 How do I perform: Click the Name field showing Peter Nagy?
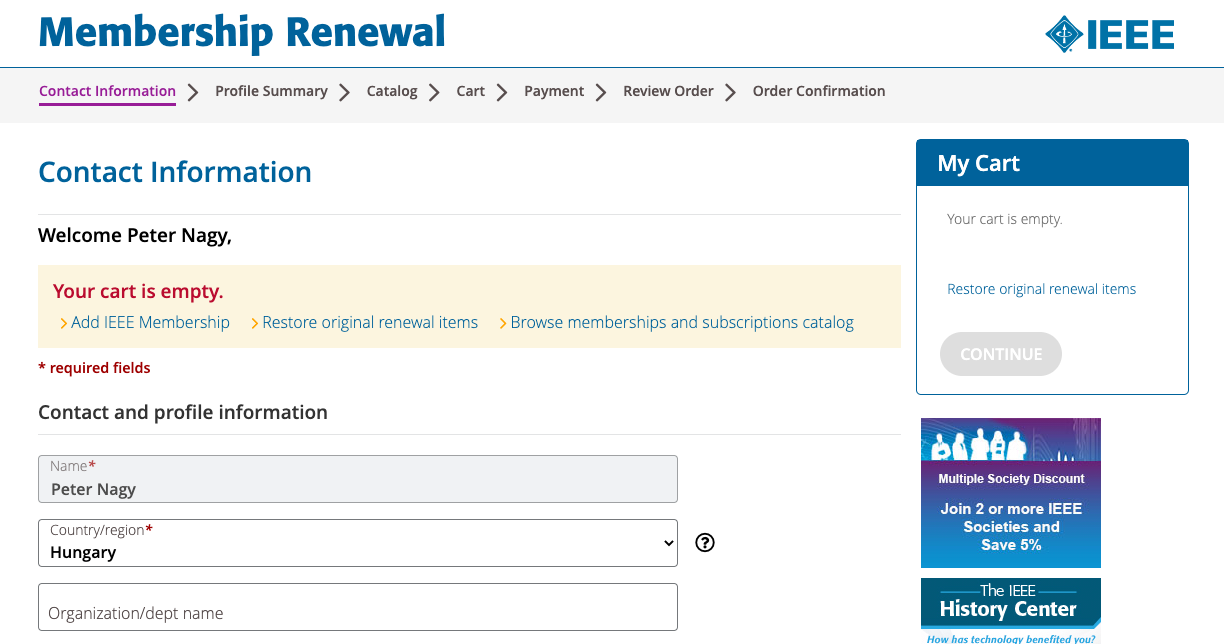(358, 479)
